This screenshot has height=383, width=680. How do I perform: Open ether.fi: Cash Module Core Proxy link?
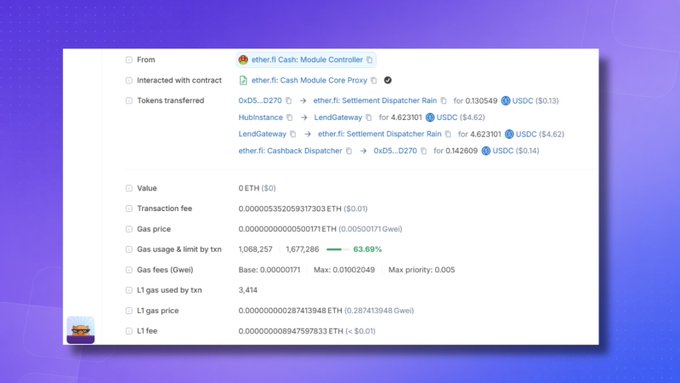[x=309, y=80]
